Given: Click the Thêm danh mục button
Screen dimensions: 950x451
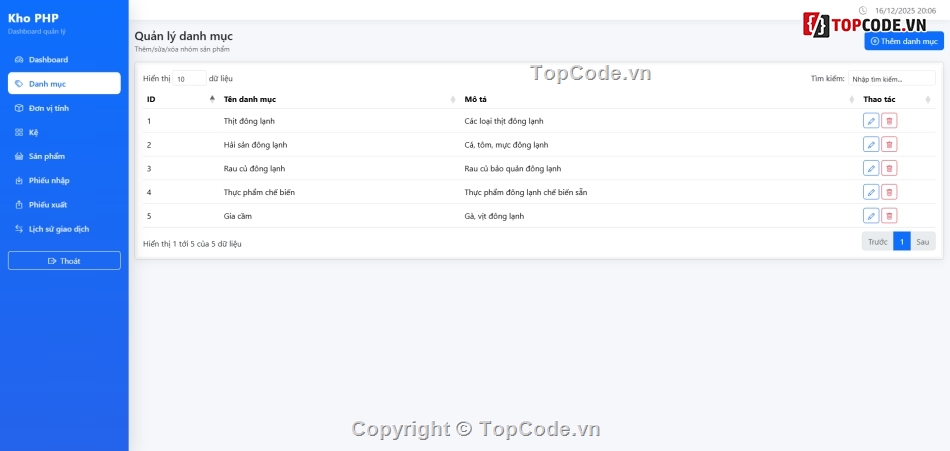Looking at the screenshot, I should tap(903, 41).
